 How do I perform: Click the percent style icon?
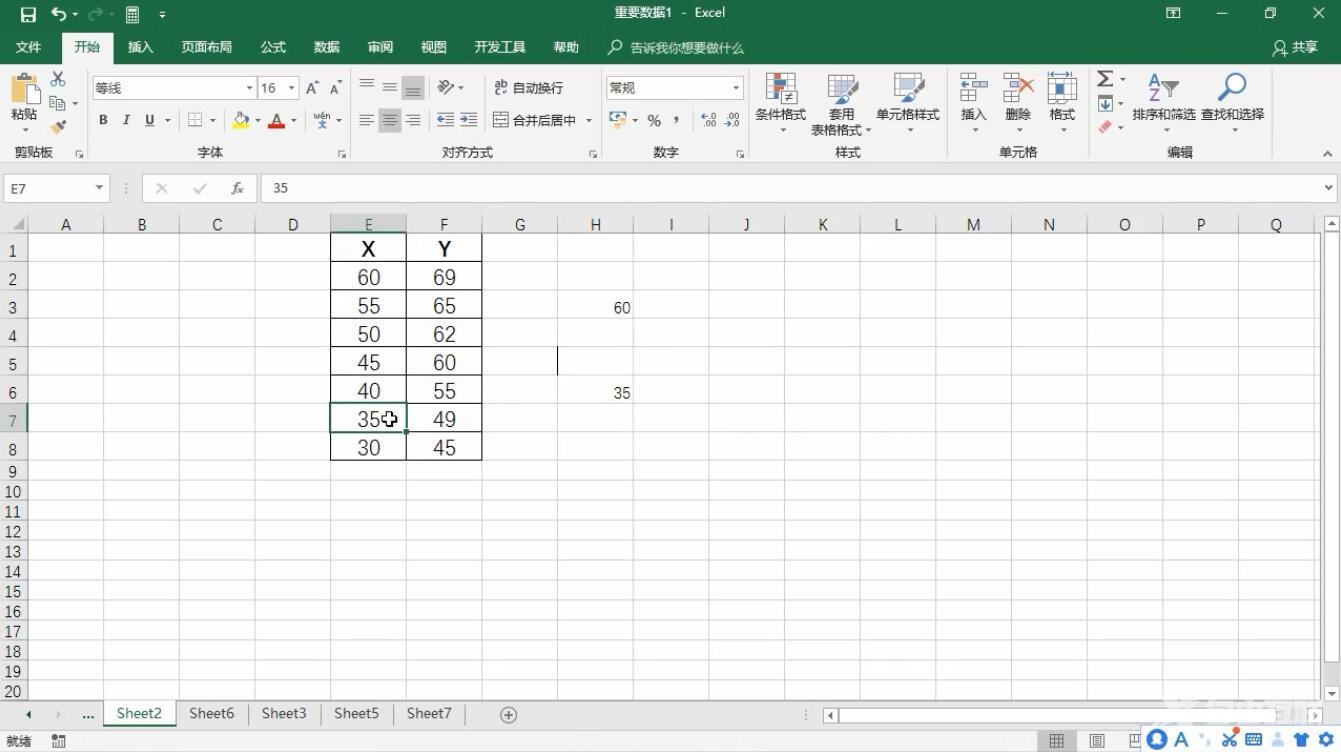pyautogui.click(x=654, y=120)
